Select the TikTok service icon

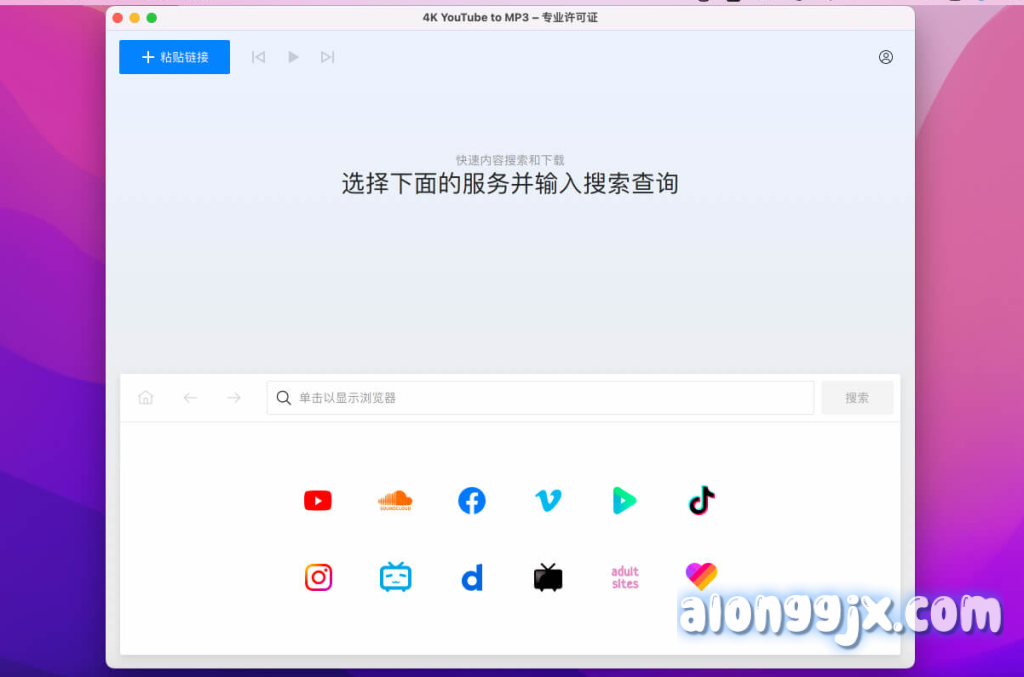(702, 500)
